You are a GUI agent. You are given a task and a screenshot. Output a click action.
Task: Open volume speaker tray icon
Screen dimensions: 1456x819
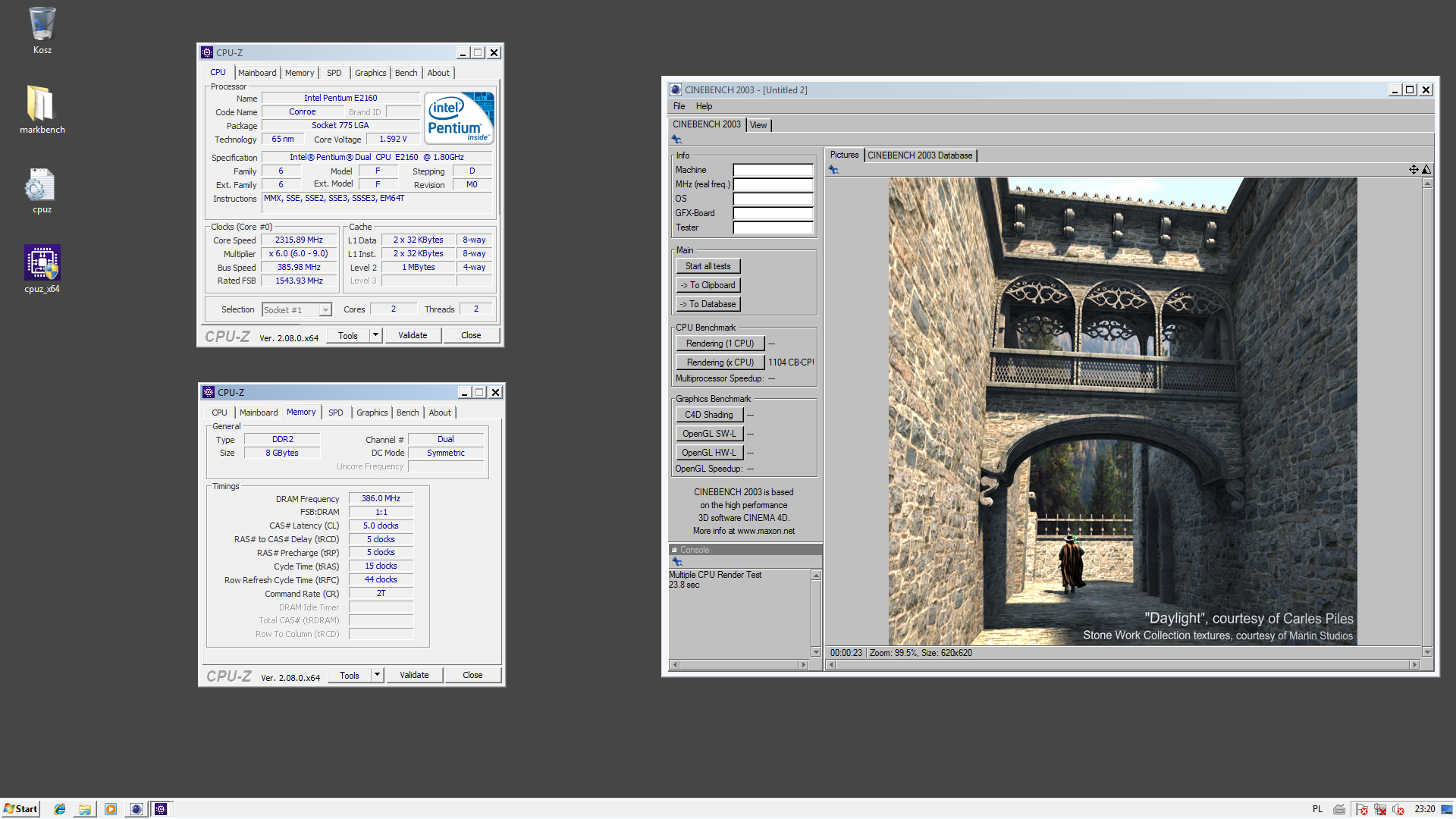click(1398, 809)
